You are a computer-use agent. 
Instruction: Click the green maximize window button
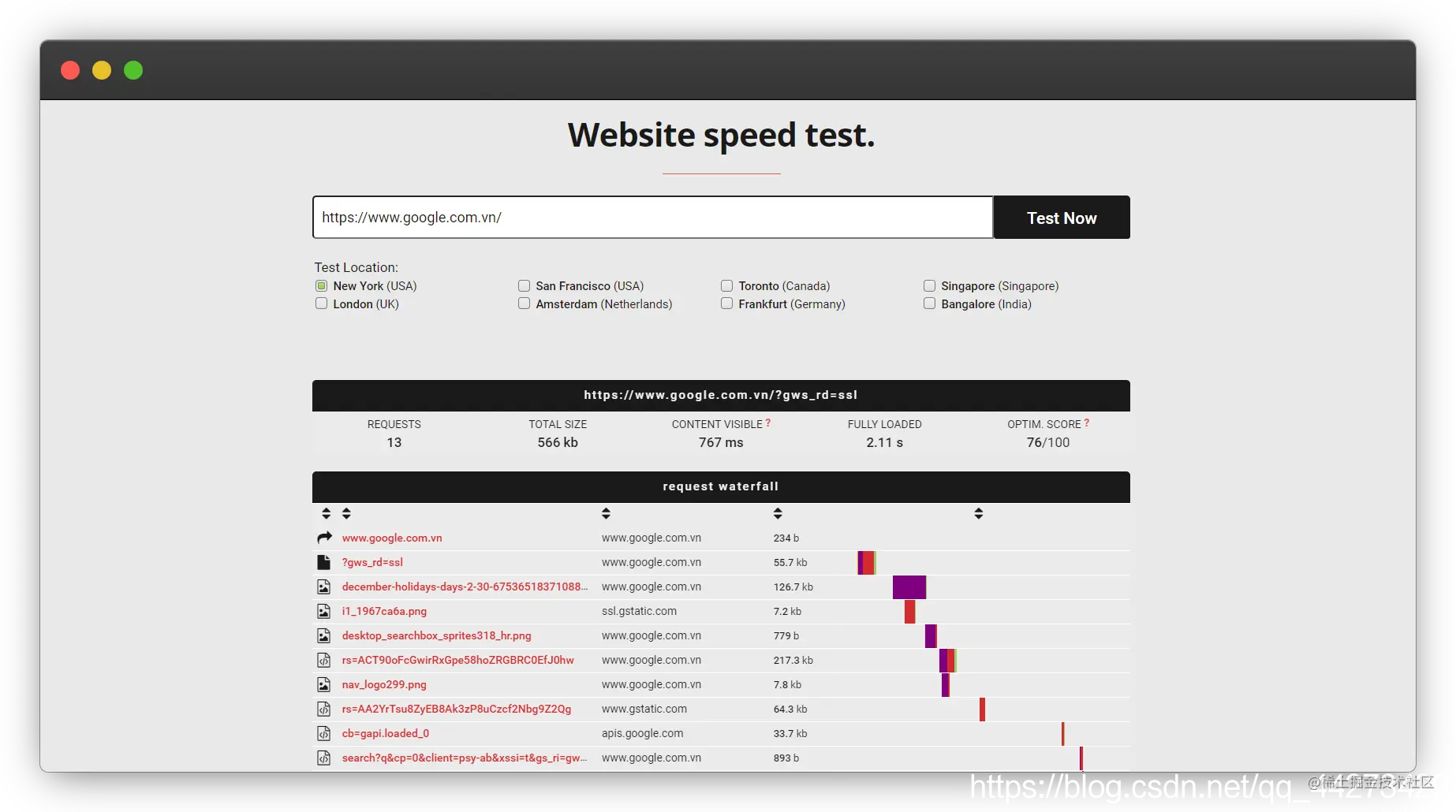pyautogui.click(x=133, y=70)
